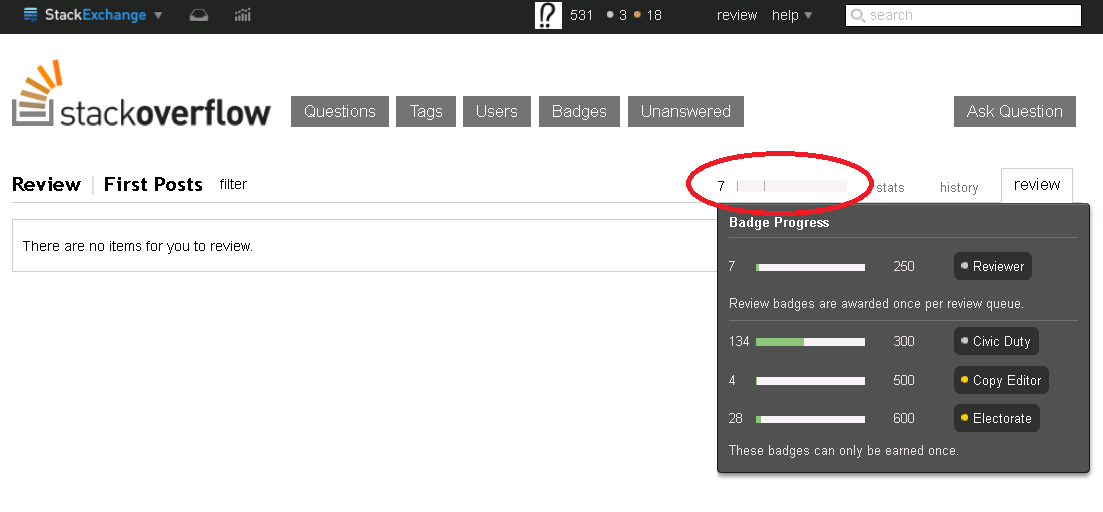Select the review tab
The image size is (1103, 512).
1037,185
